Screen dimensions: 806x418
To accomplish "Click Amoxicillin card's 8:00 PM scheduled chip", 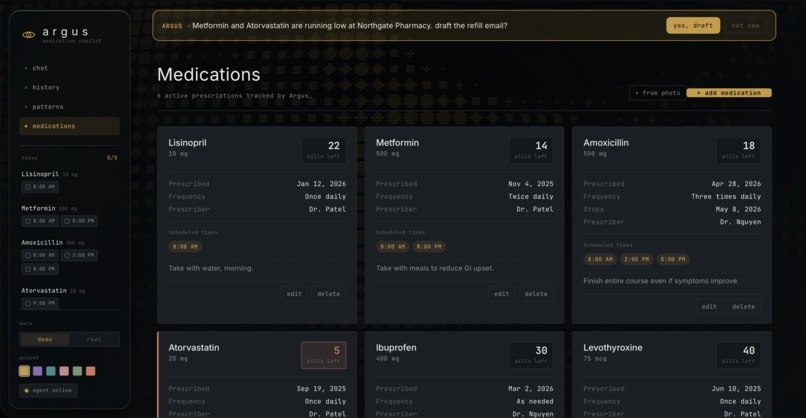I will [673, 260].
